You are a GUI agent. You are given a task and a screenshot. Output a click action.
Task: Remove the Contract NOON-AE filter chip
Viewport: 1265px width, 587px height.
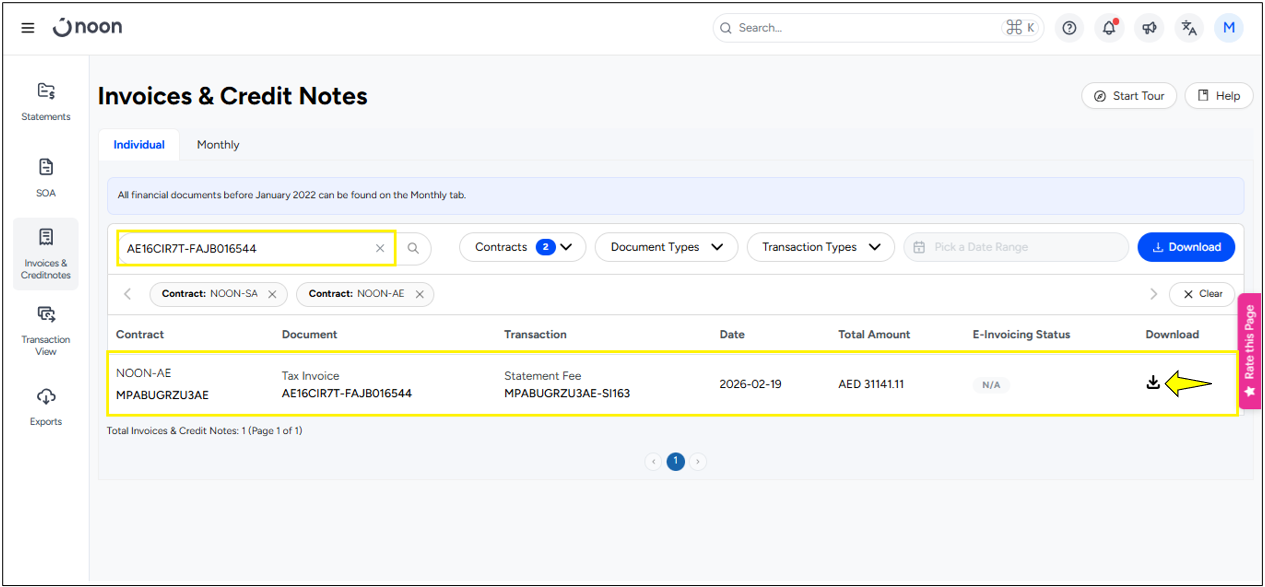point(420,294)
